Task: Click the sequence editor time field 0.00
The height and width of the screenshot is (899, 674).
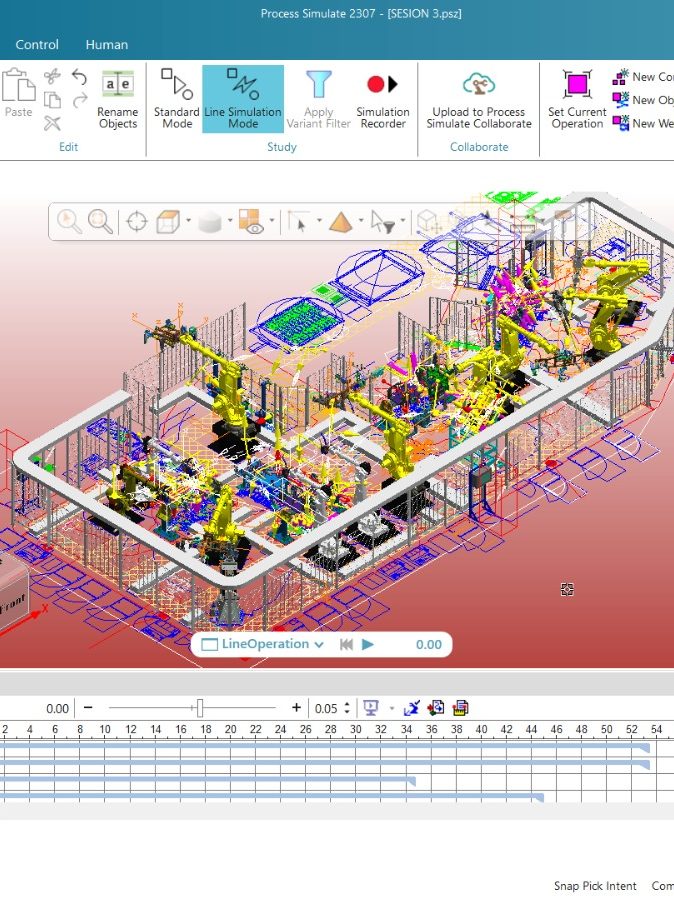Action: (57, 709)
